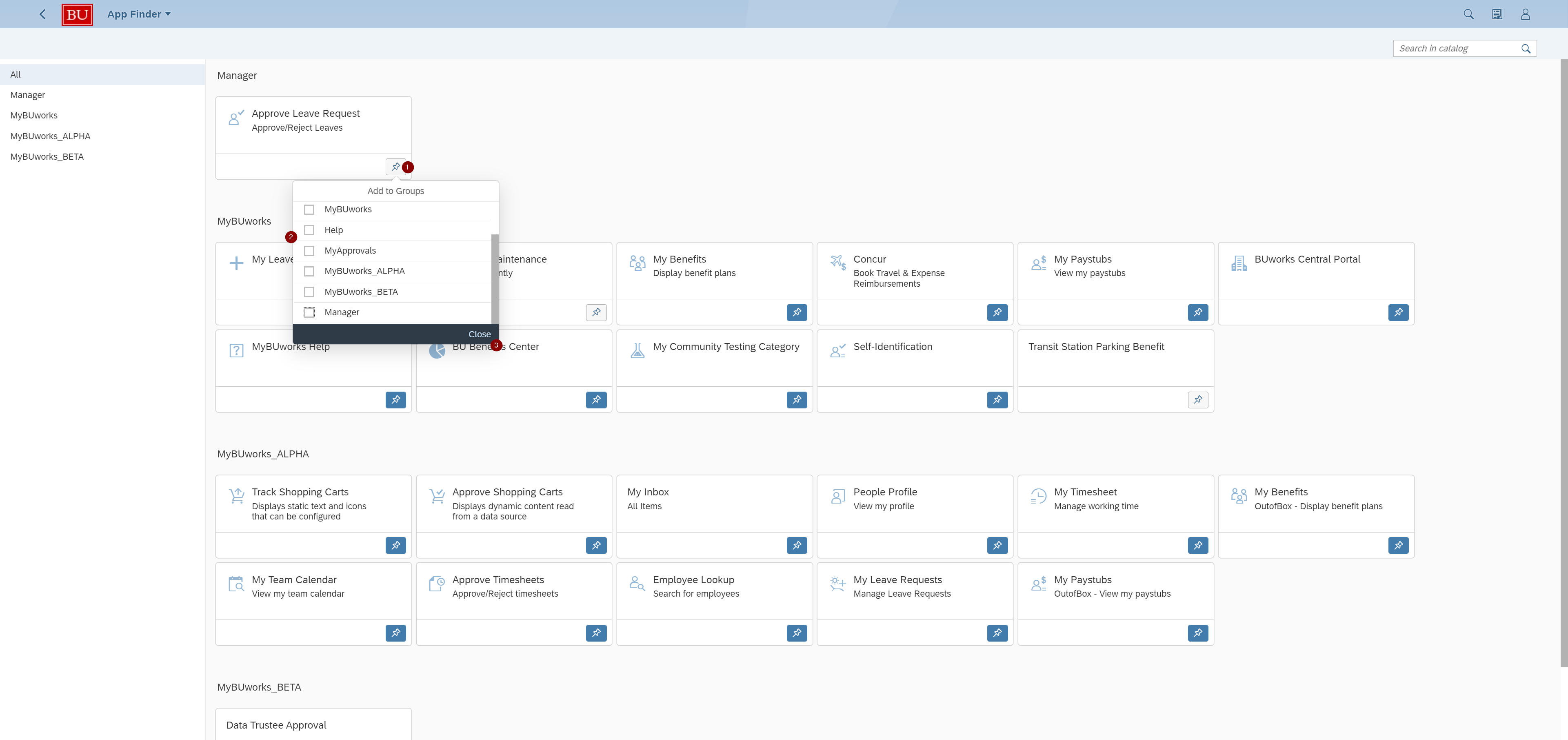Open the header search magnifier icon
The image size is (1568, 740).
1469,14
